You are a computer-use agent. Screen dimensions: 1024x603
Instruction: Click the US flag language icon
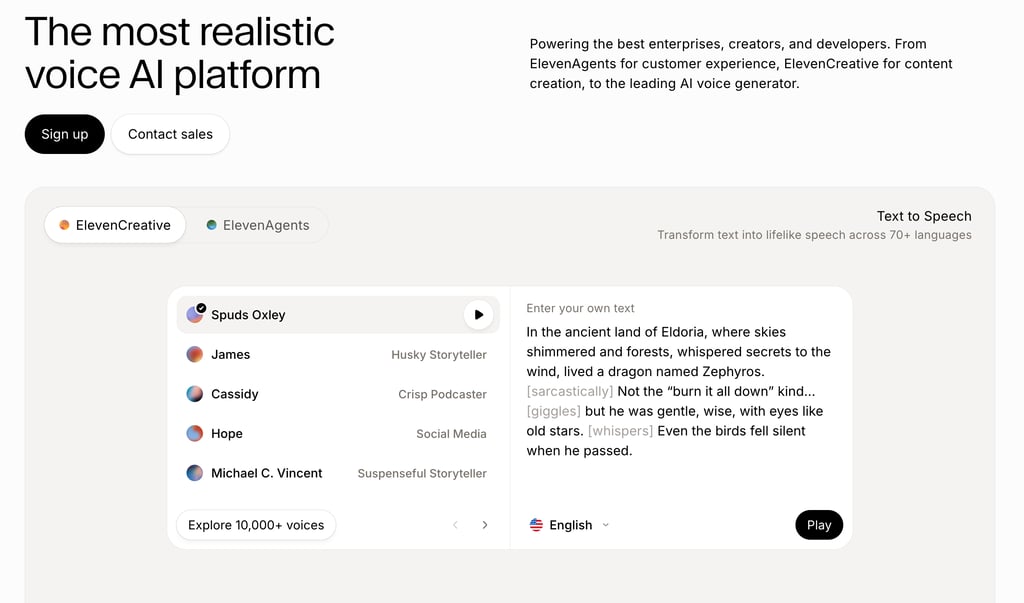coord(536,525)
